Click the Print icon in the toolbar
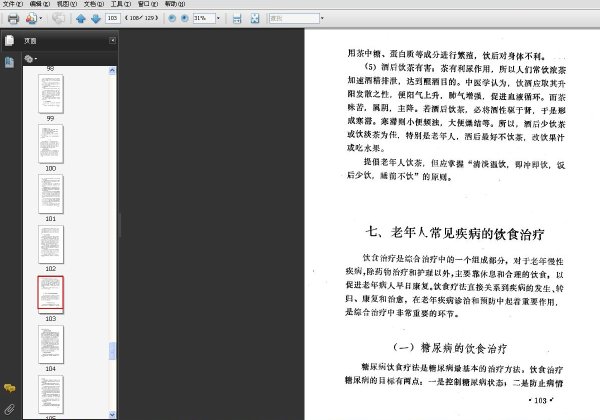Screen dimensions: 600x420 pos(13,18)
